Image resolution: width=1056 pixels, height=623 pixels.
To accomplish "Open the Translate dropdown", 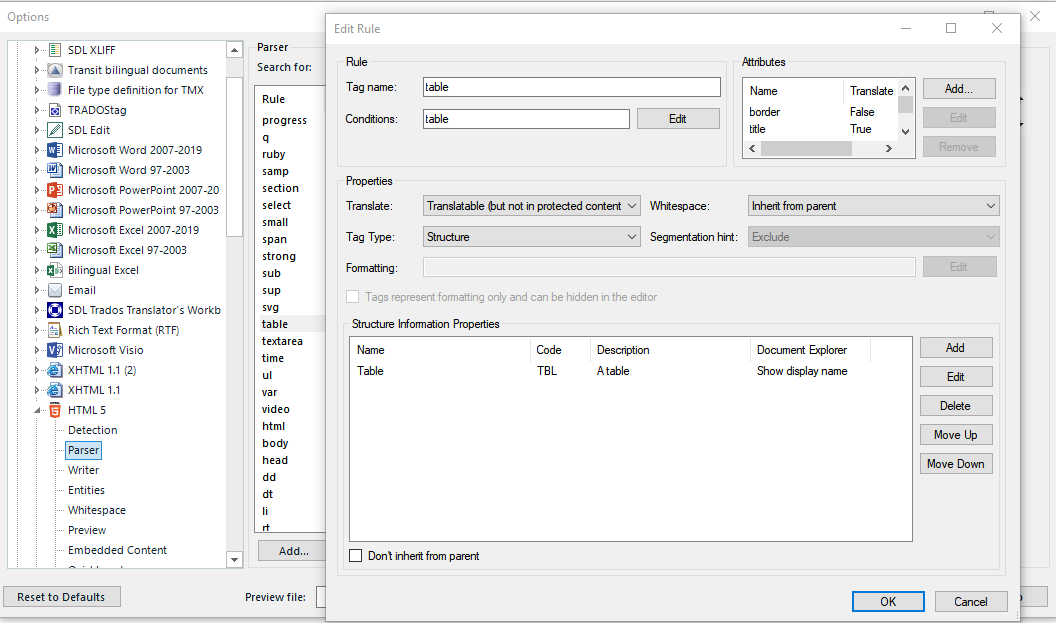I will click(x=531, y=206).
